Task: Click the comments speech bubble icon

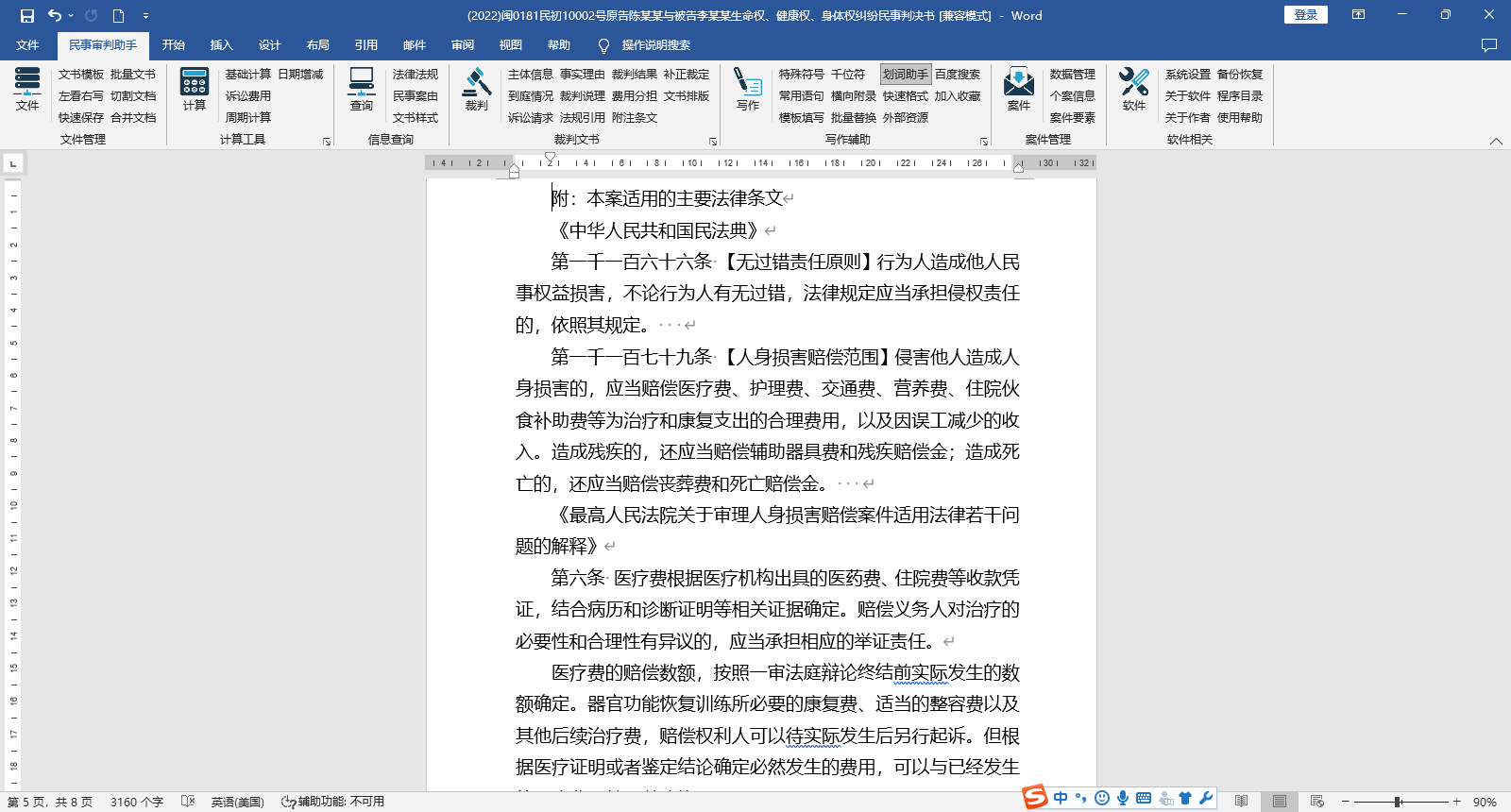Action: [1489, 45]
